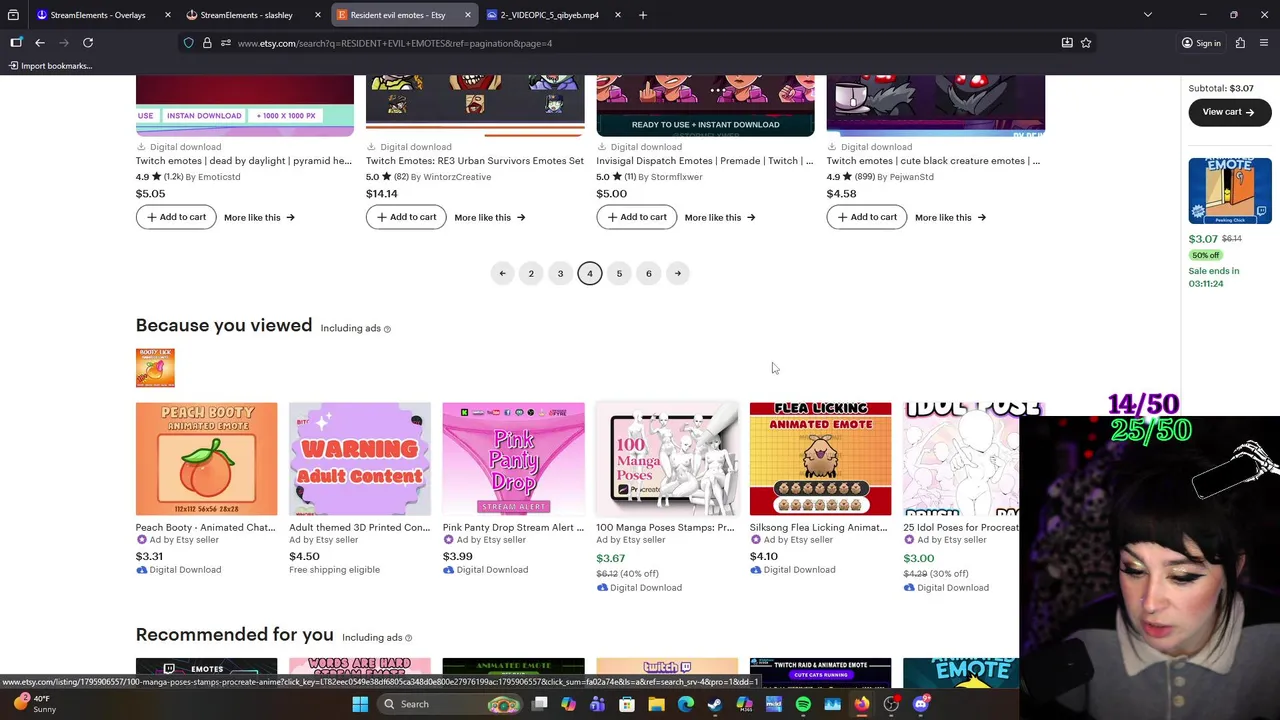
Task: Go to results page 6
Action: pyautogui.click(x=648, y=273)
